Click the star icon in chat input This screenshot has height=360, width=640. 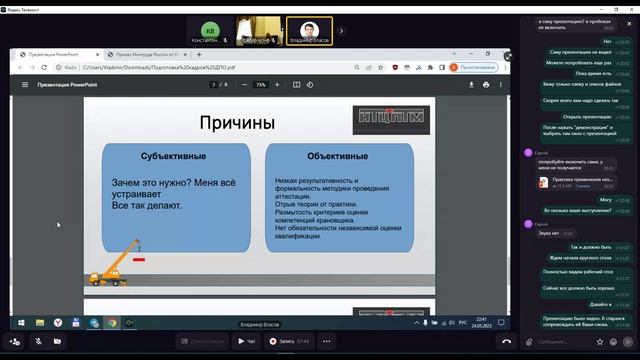point(600,342)
